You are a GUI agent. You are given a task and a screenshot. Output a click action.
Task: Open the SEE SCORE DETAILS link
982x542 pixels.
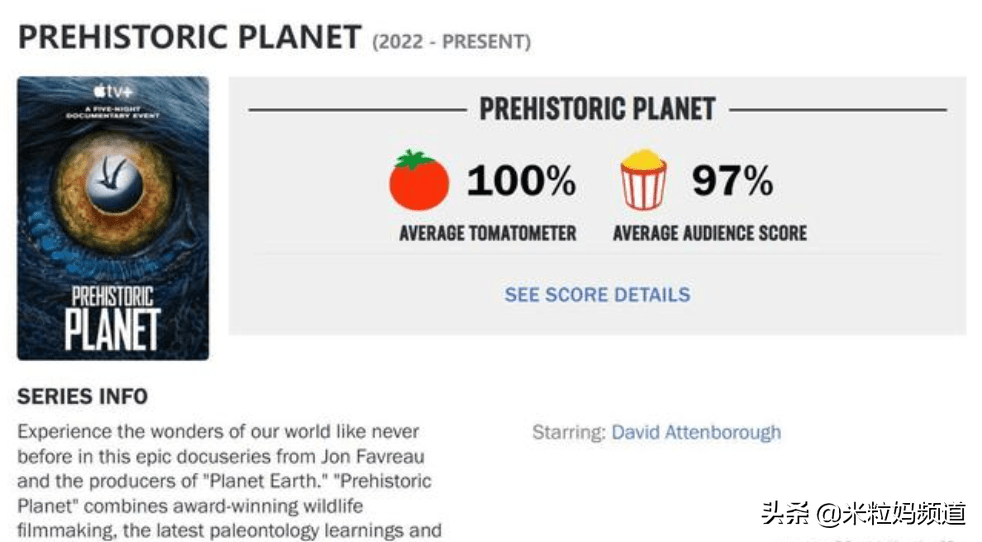[x=597, y=295]
